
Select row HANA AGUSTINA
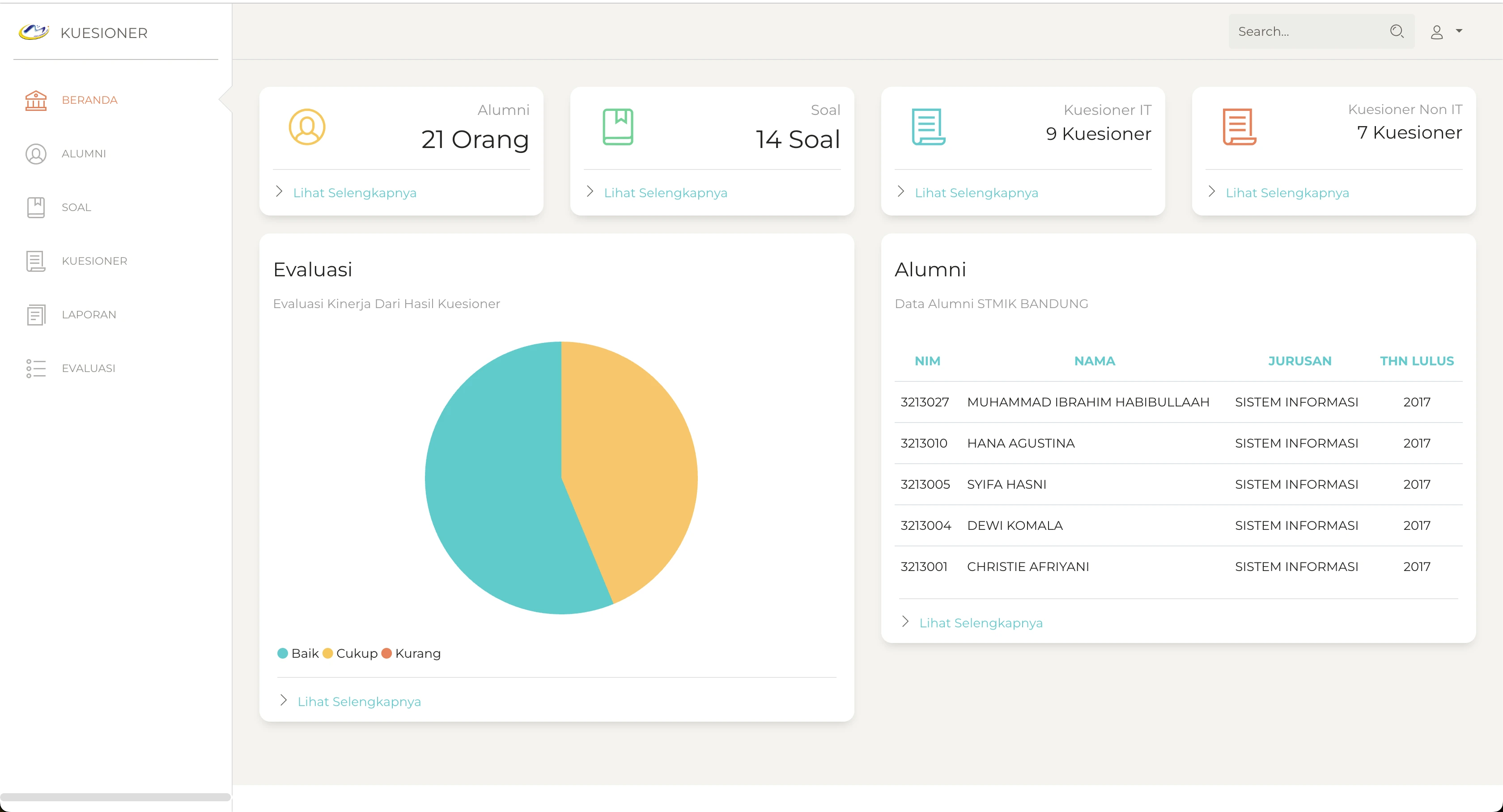(1178, 443)
